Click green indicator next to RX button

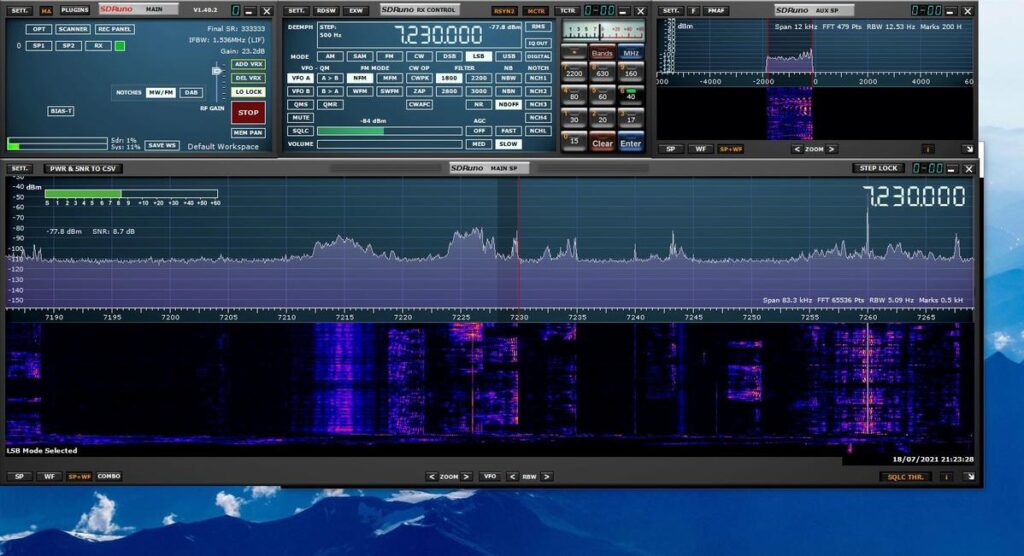[x=120, y=46]
